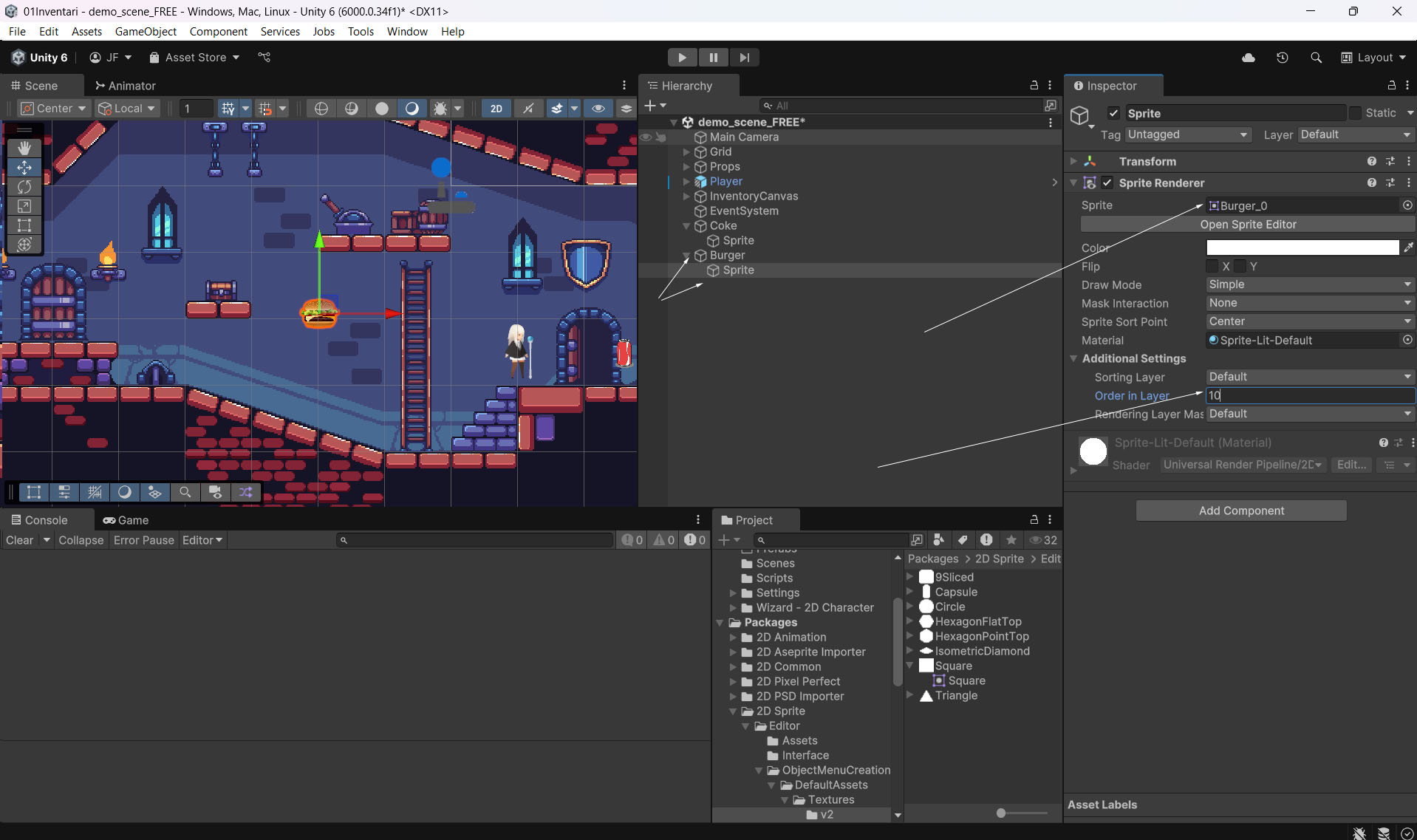This screenshot has height=840, width=1417.
Task: Click the Step forward button
Action: 744,58
